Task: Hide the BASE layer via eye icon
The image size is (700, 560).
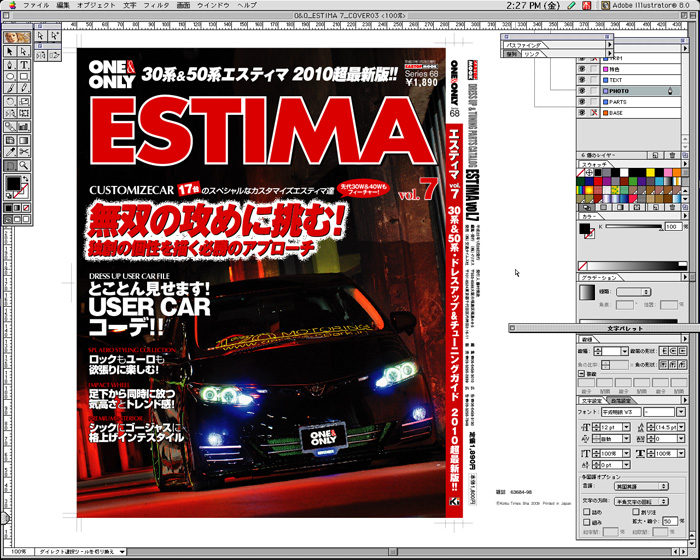Action: pos(582,113)
